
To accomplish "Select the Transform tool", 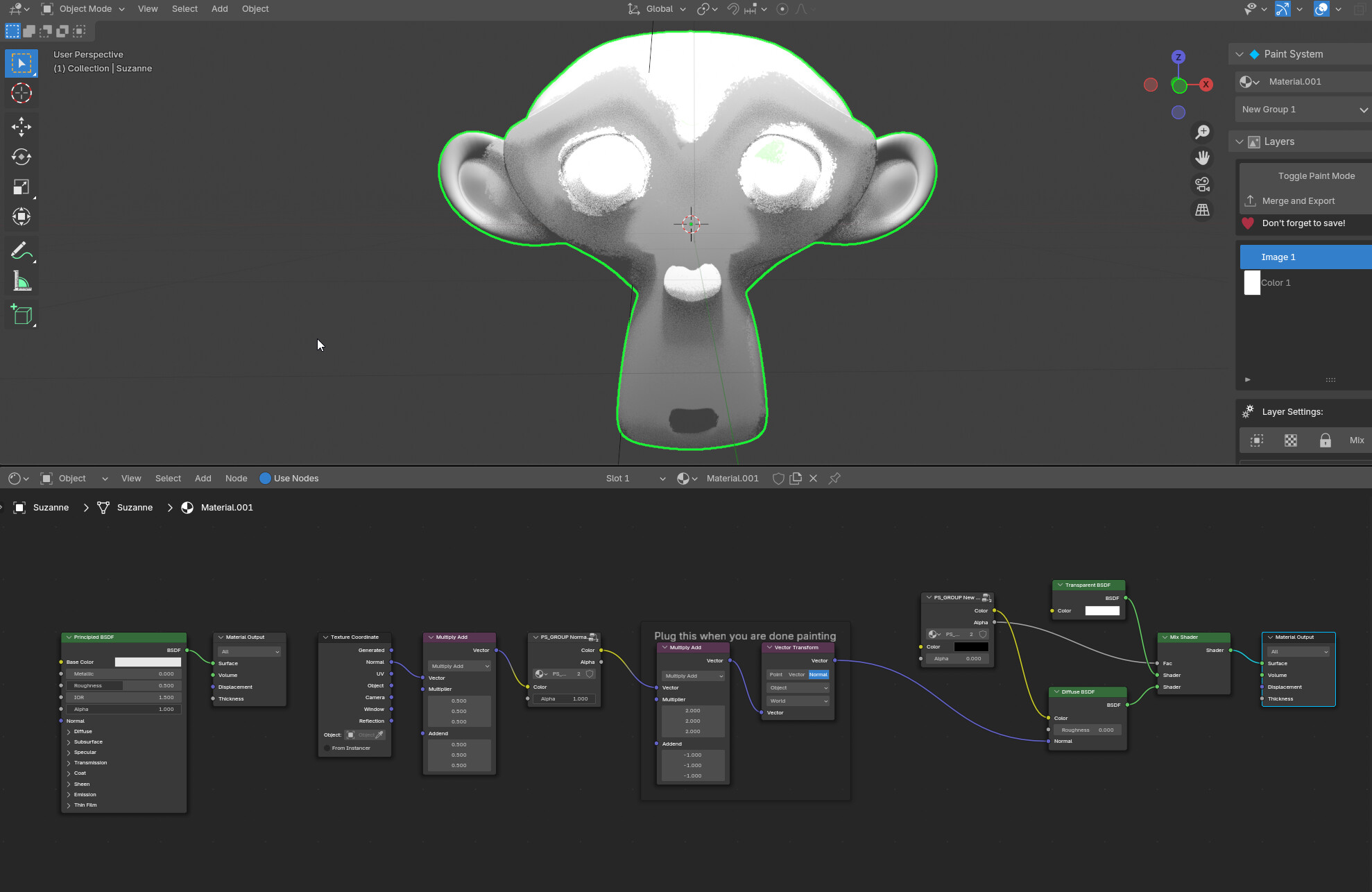I will tap(22, 216).
